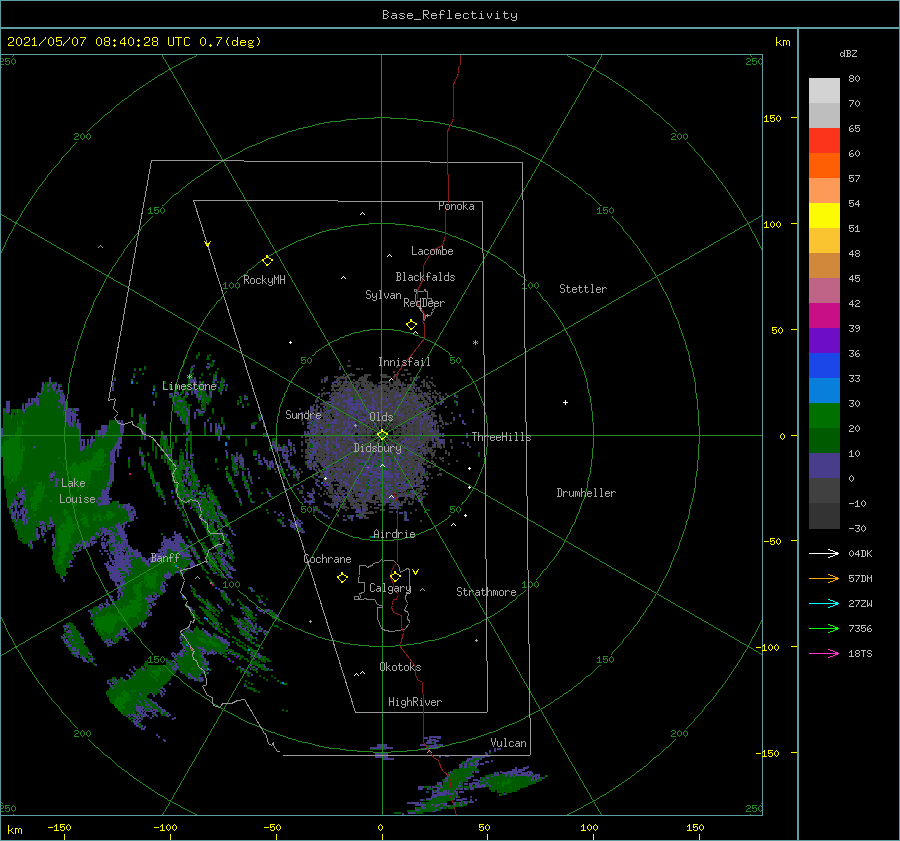Click the white 04DK arrow in legend
Screen dimensions: 900x841
pyautogui.click(x=824, y=553)
